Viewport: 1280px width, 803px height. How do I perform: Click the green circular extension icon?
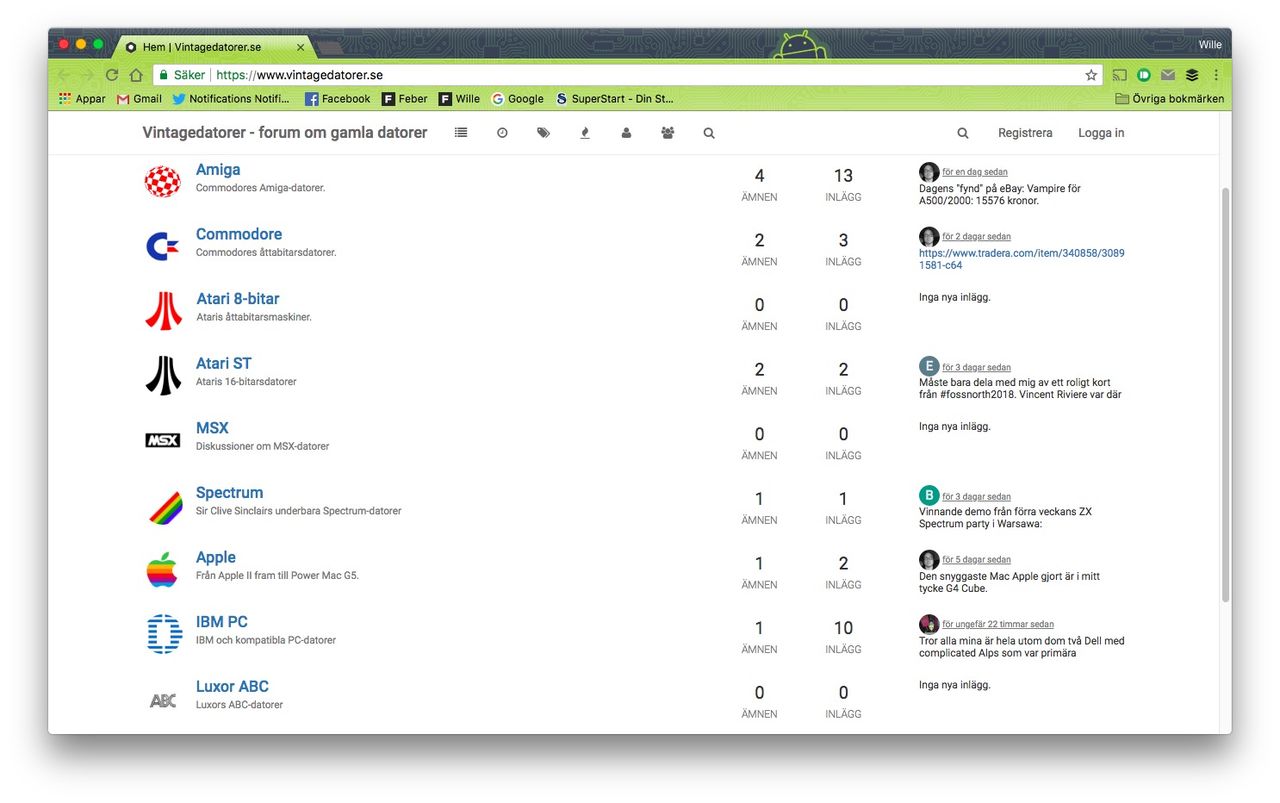click(1144, 75)
